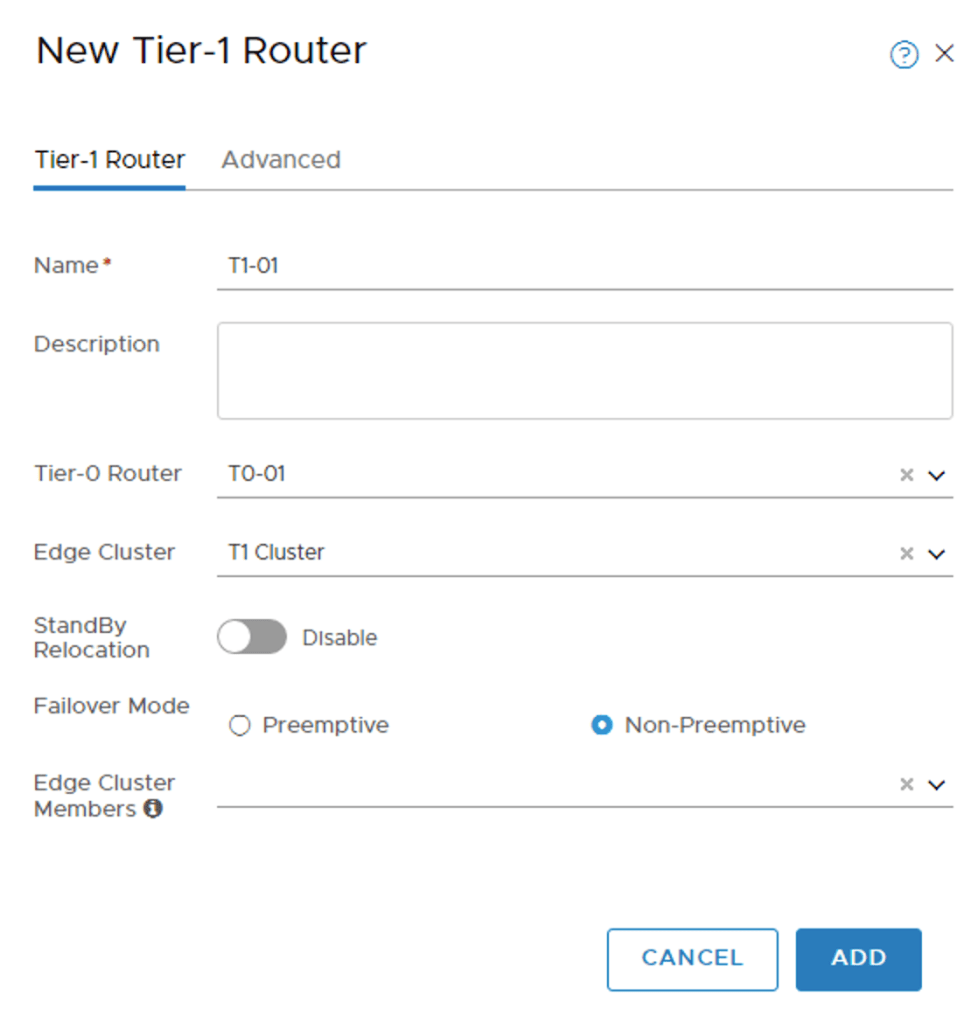
Task: Click the T1 Cluster Edge Cluster value
Action: coord(277,553)
